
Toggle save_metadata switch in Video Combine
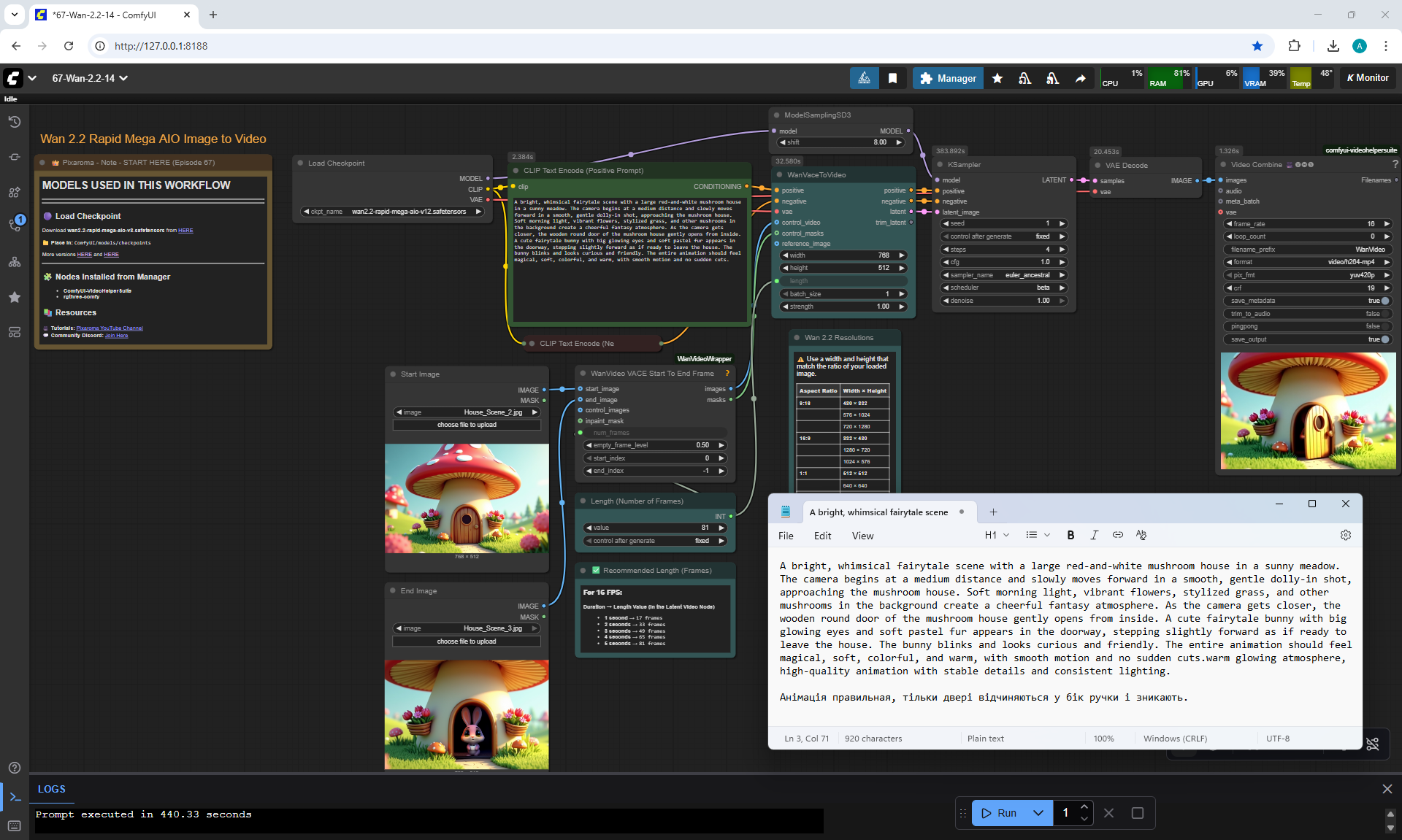pyautogui.click(x=1384, y=301)
